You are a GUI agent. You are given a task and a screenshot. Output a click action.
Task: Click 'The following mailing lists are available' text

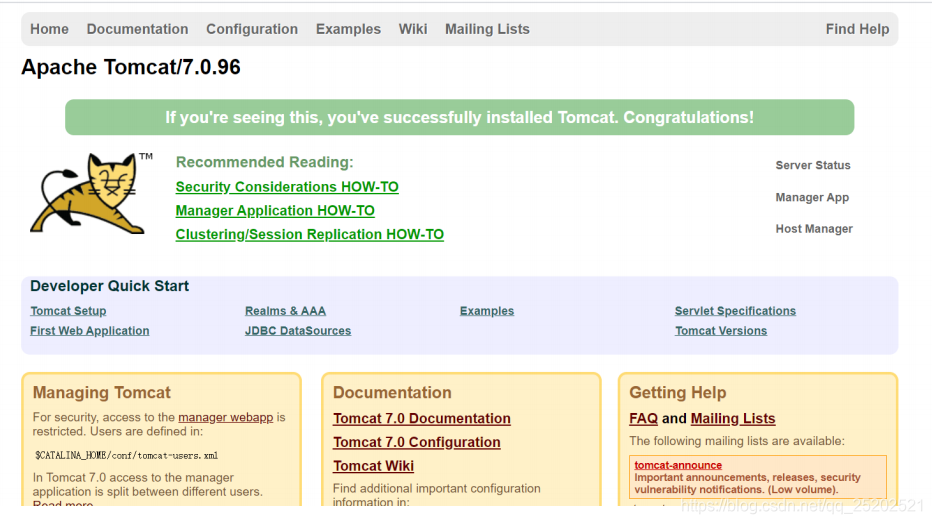coord(737,441)
